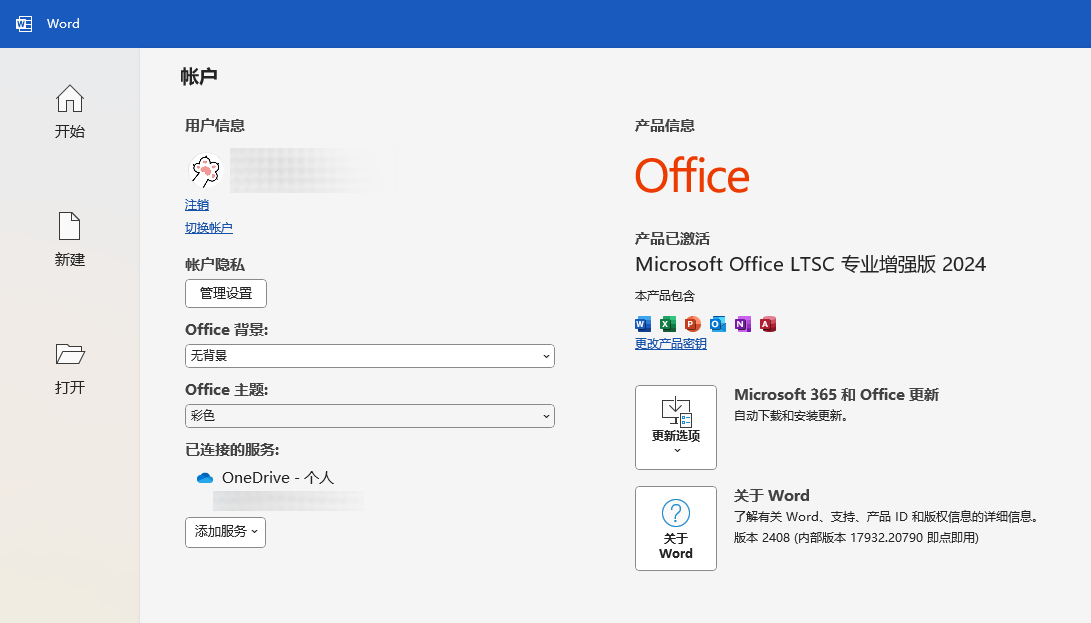Viewport: 1091px width, 623px height.
Task: Open the 新建 new document page
Action: coord(70,240)
